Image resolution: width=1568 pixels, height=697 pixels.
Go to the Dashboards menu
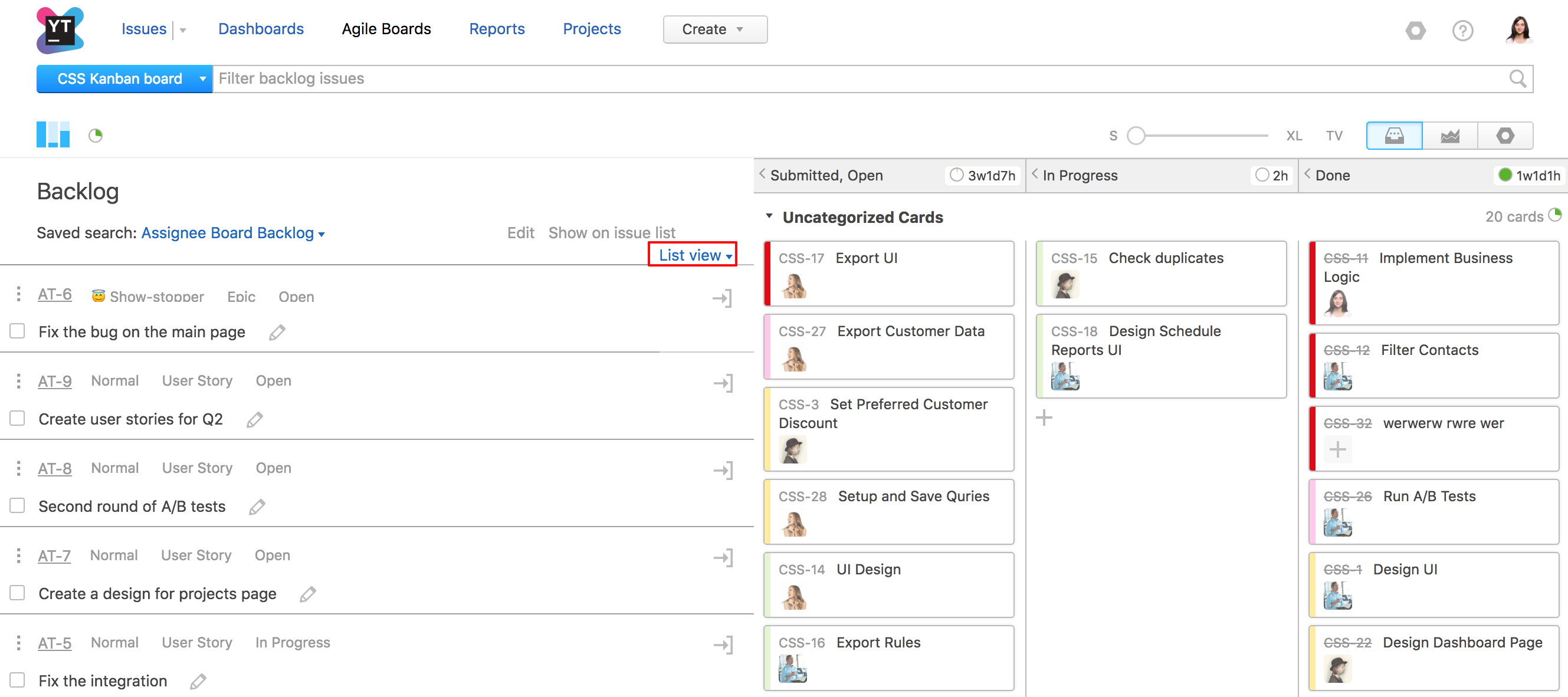pos(261,28)
